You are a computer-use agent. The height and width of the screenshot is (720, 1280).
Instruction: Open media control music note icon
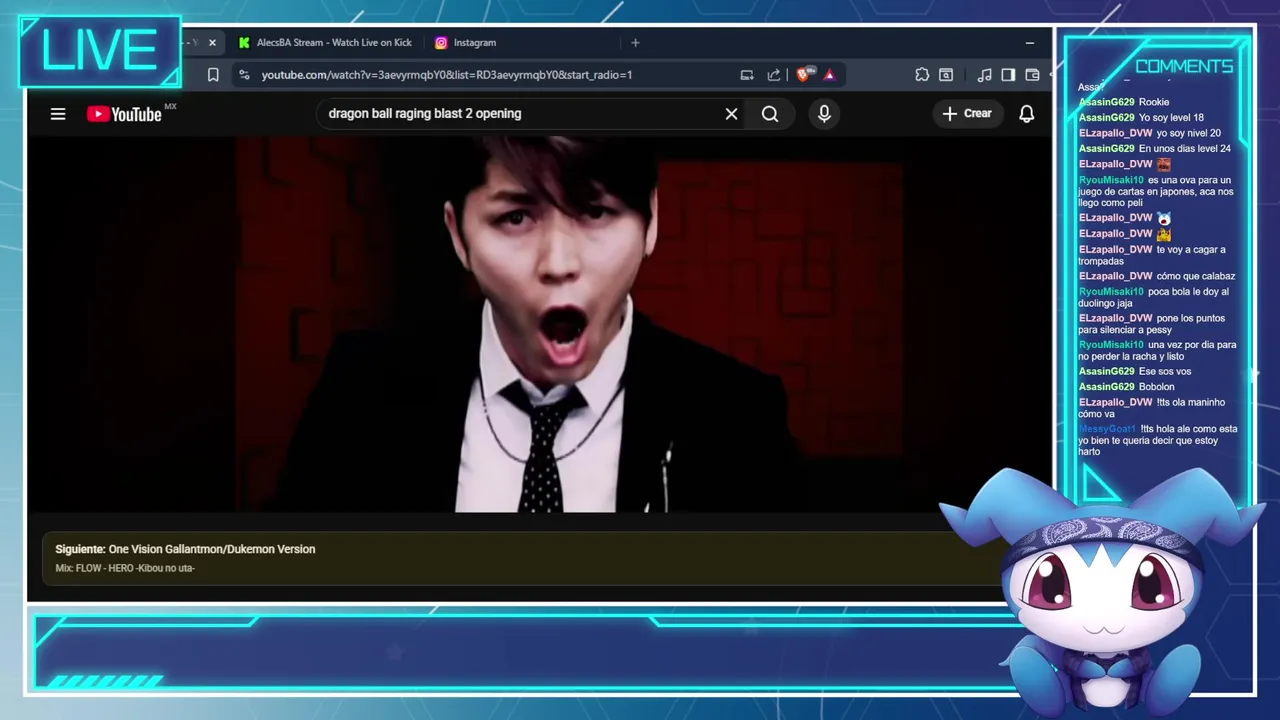pos(984,75)
